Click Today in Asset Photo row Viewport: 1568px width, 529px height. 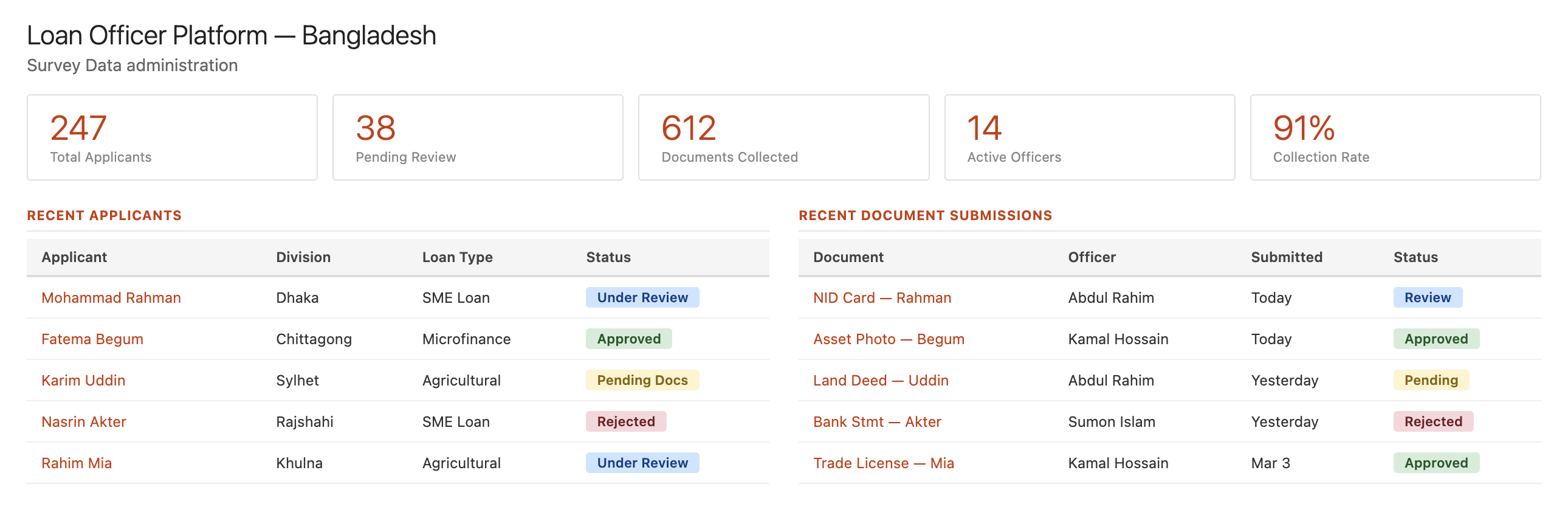point(1271,339)
